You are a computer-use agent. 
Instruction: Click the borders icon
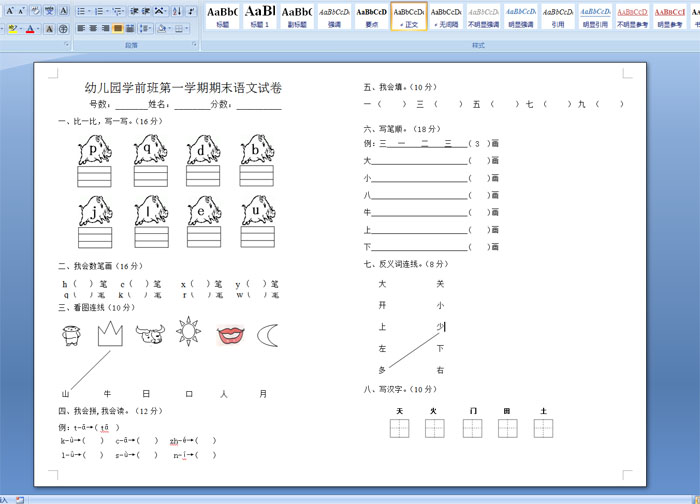[x=179, y=29]
